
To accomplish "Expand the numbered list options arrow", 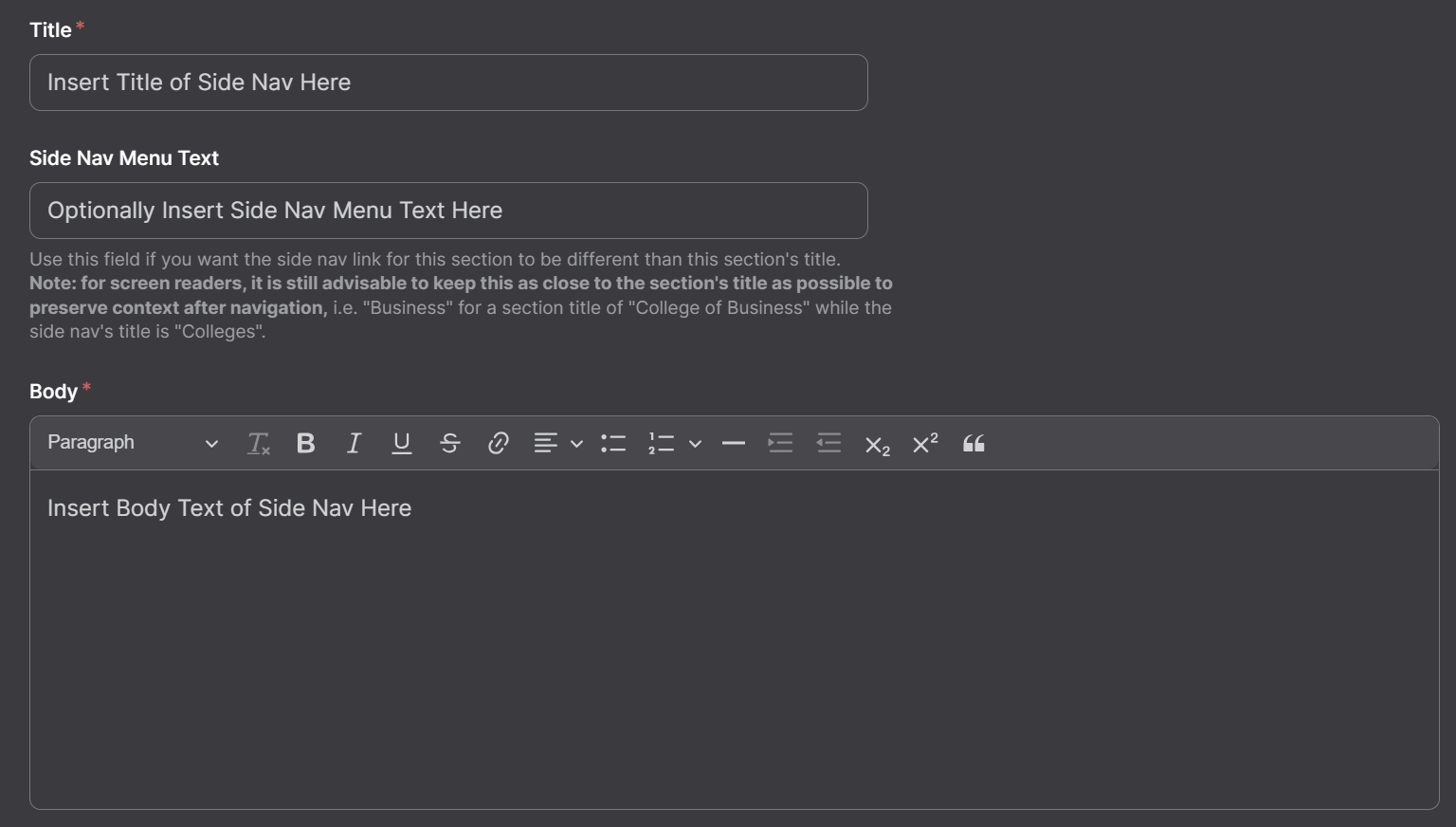I will tap(695, 443).
